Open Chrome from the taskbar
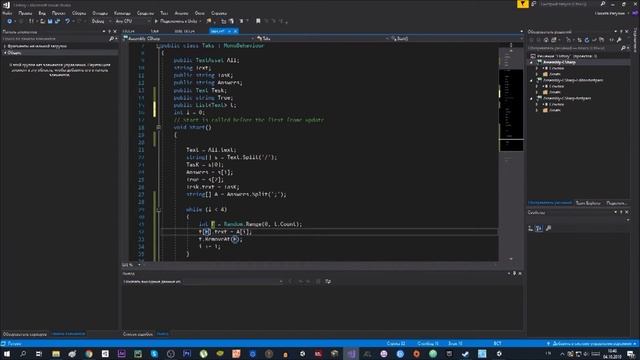The height and width of the screenshot is (360, 640). 89,354
